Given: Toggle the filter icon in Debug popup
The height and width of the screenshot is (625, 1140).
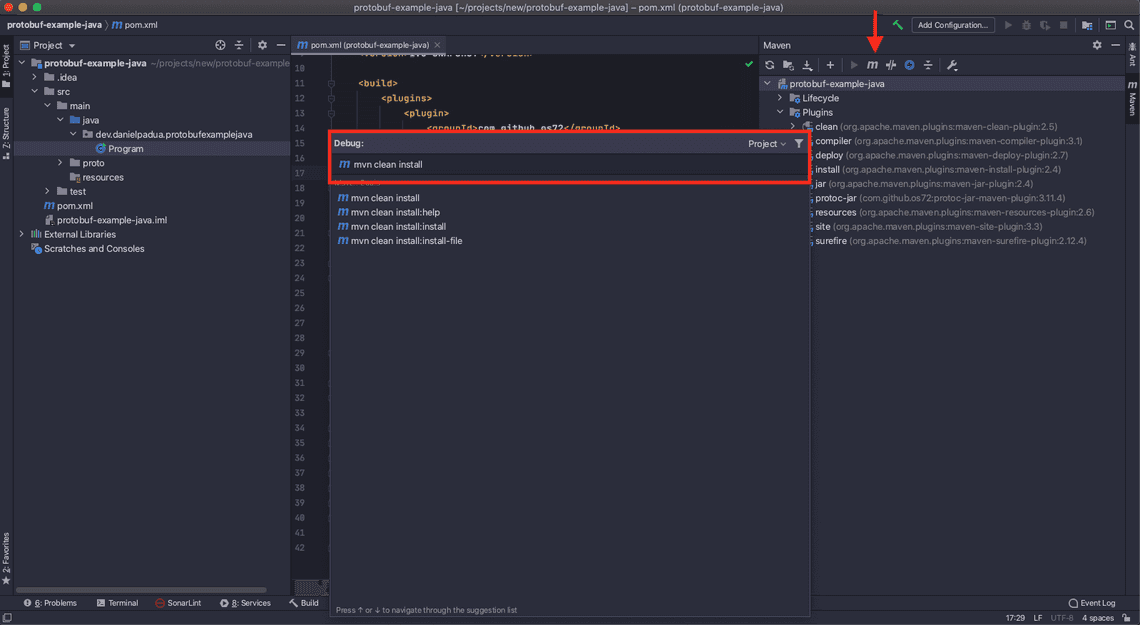Looking at the screenshot, I should 798,143.
